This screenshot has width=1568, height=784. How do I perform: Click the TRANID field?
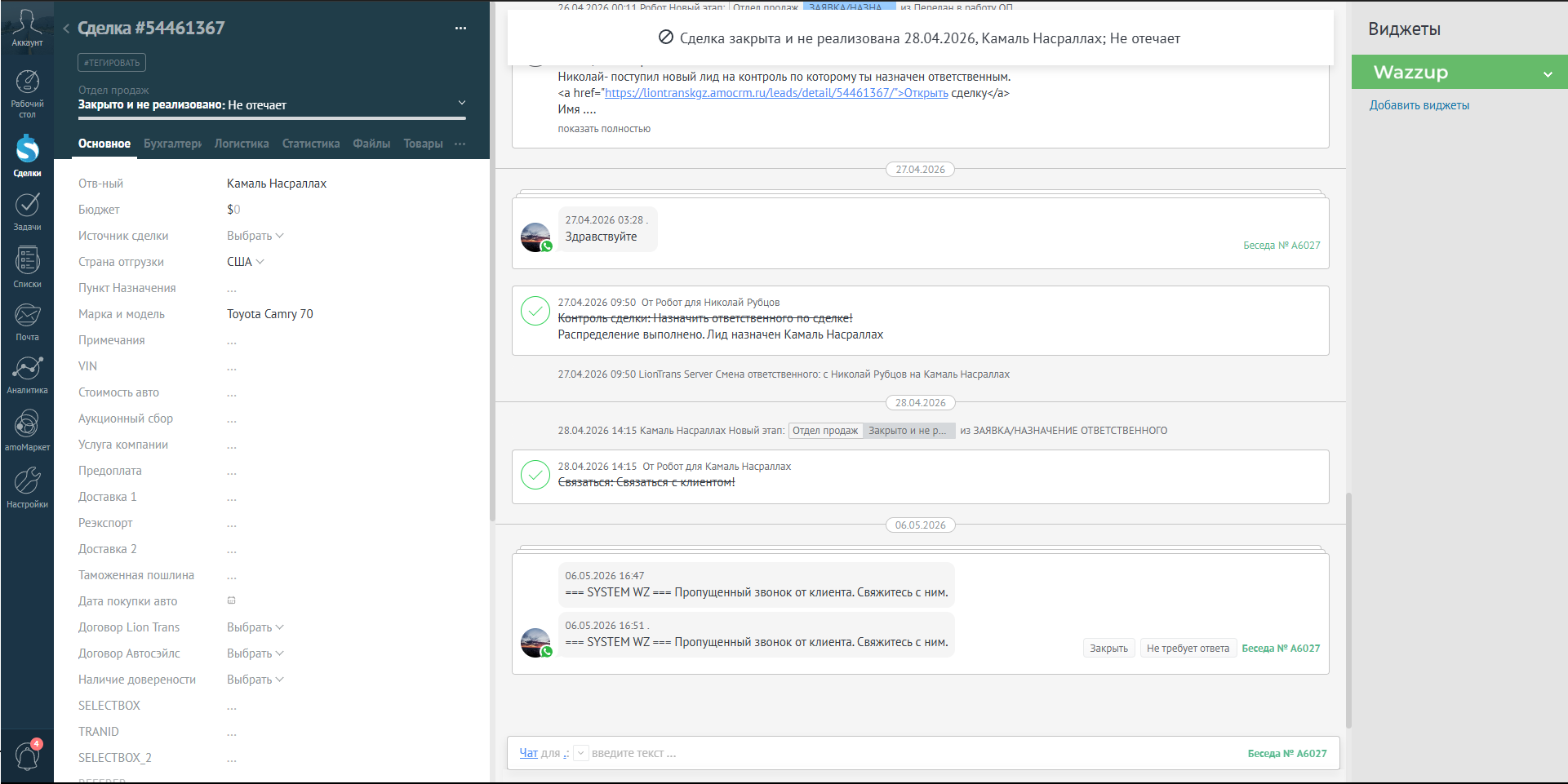pyautogui.click(x=232, y=732)
